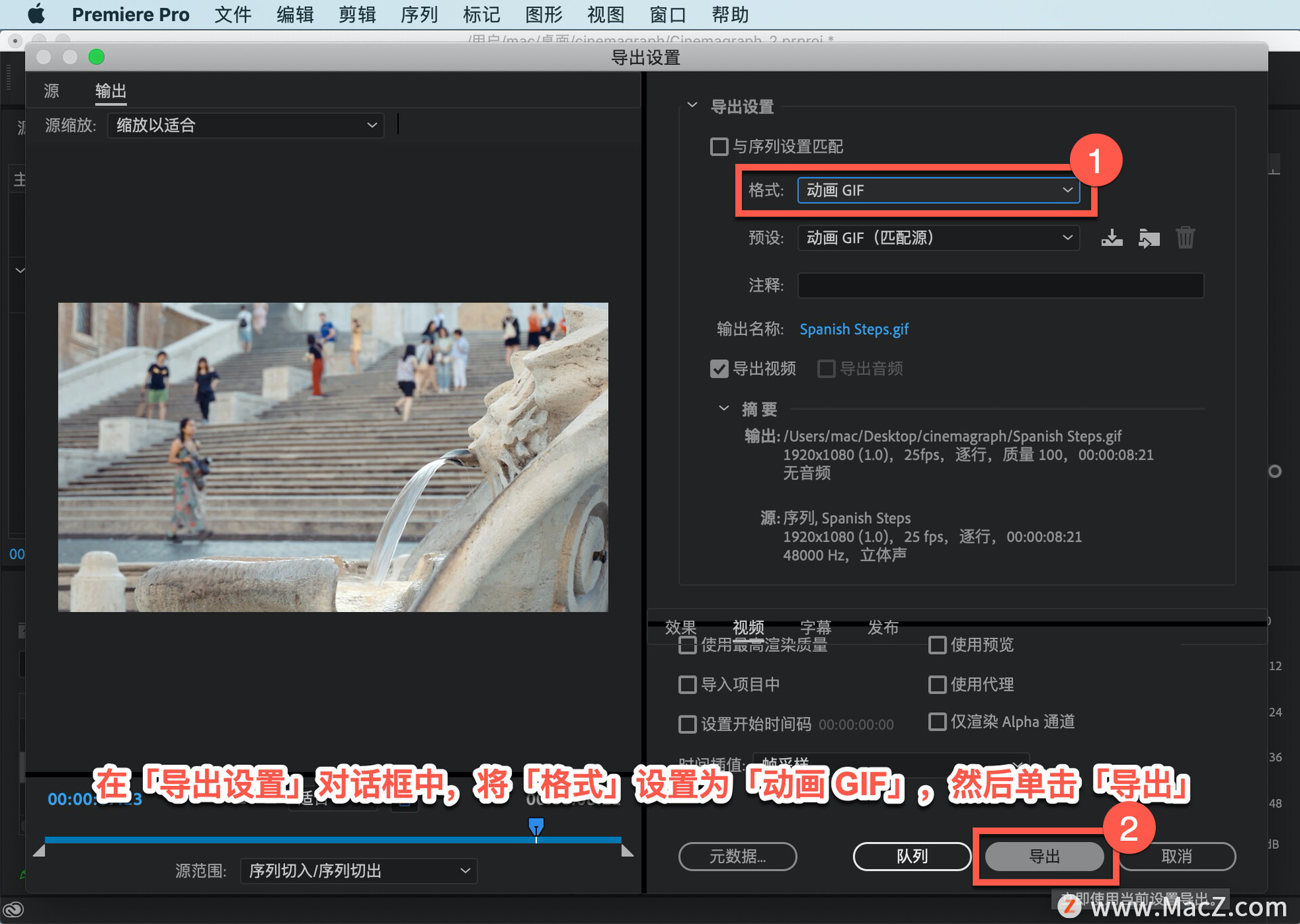Open the Premiere Pro application menu

pos(130,14)
